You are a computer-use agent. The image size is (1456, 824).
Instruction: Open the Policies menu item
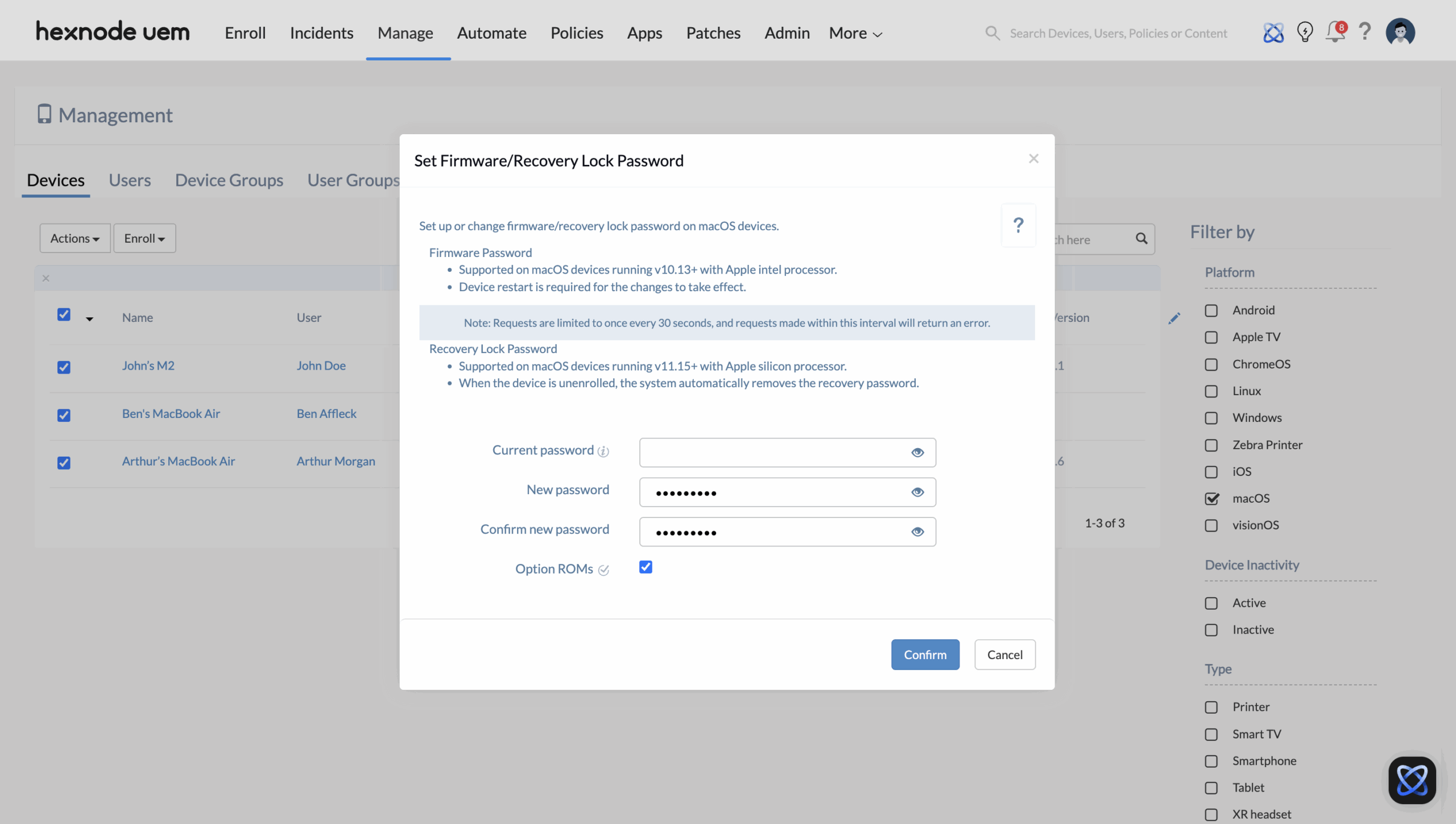click(x=577, y=33)
